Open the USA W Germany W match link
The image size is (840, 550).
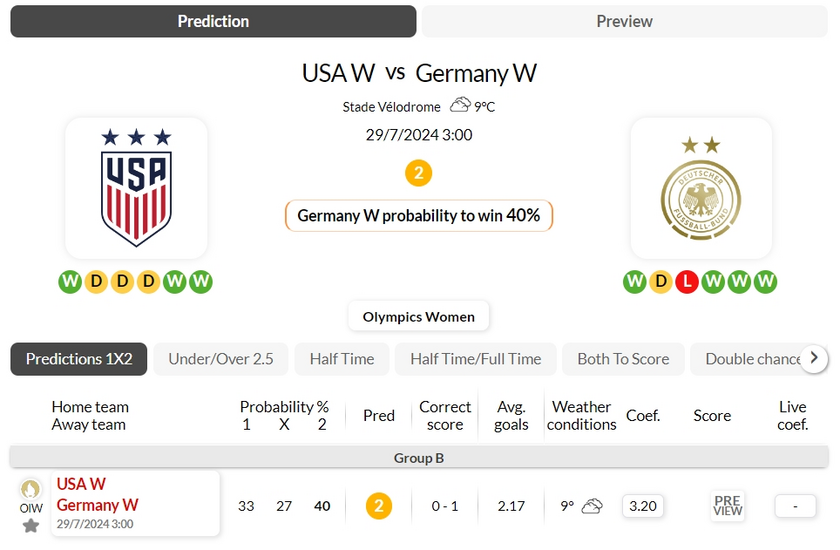click(x=97, y=495)
